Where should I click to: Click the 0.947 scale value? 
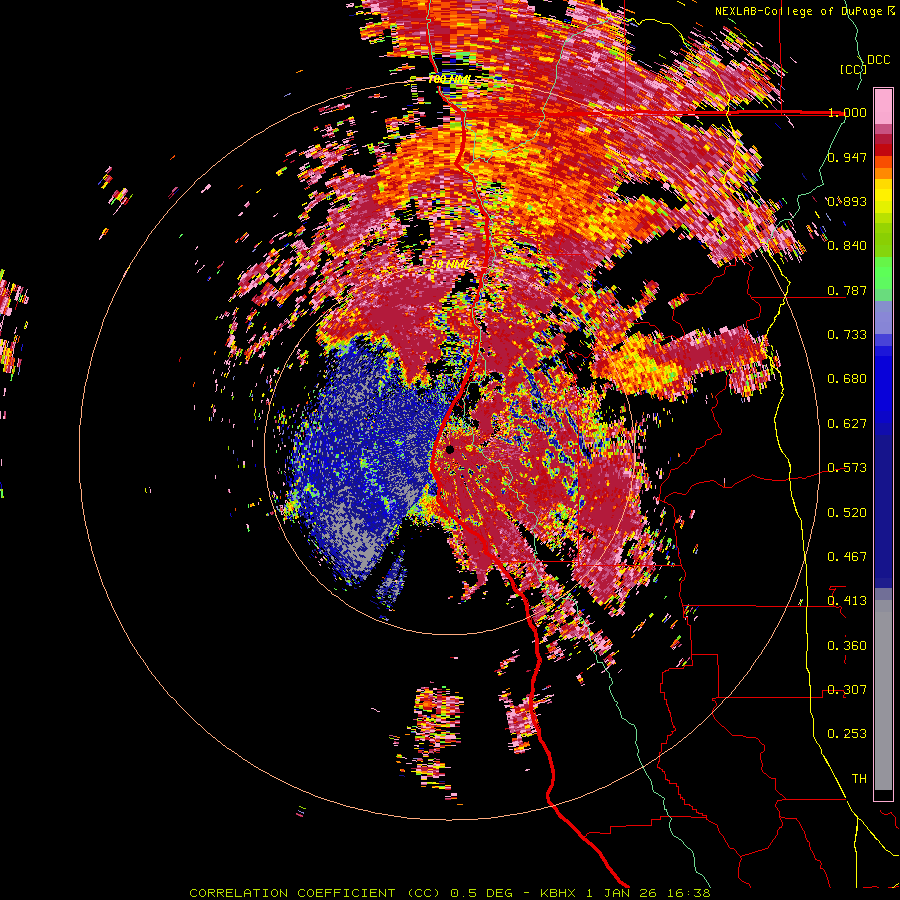point(847,157)
